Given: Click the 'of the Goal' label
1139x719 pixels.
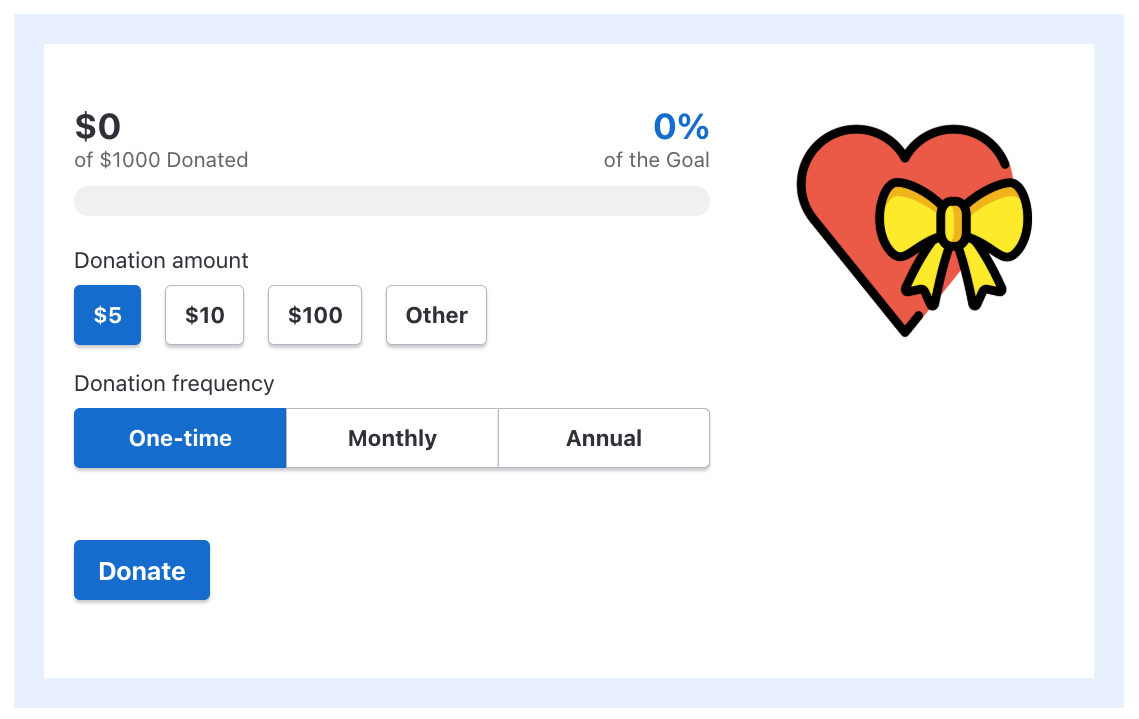Looking at the screenshot, I should coord(657,160).
